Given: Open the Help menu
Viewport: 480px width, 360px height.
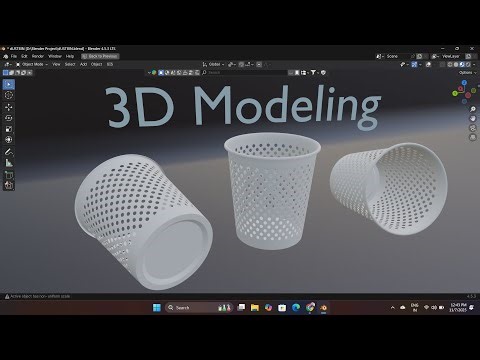Looking at the screenshot, I should tap(70, 56).
